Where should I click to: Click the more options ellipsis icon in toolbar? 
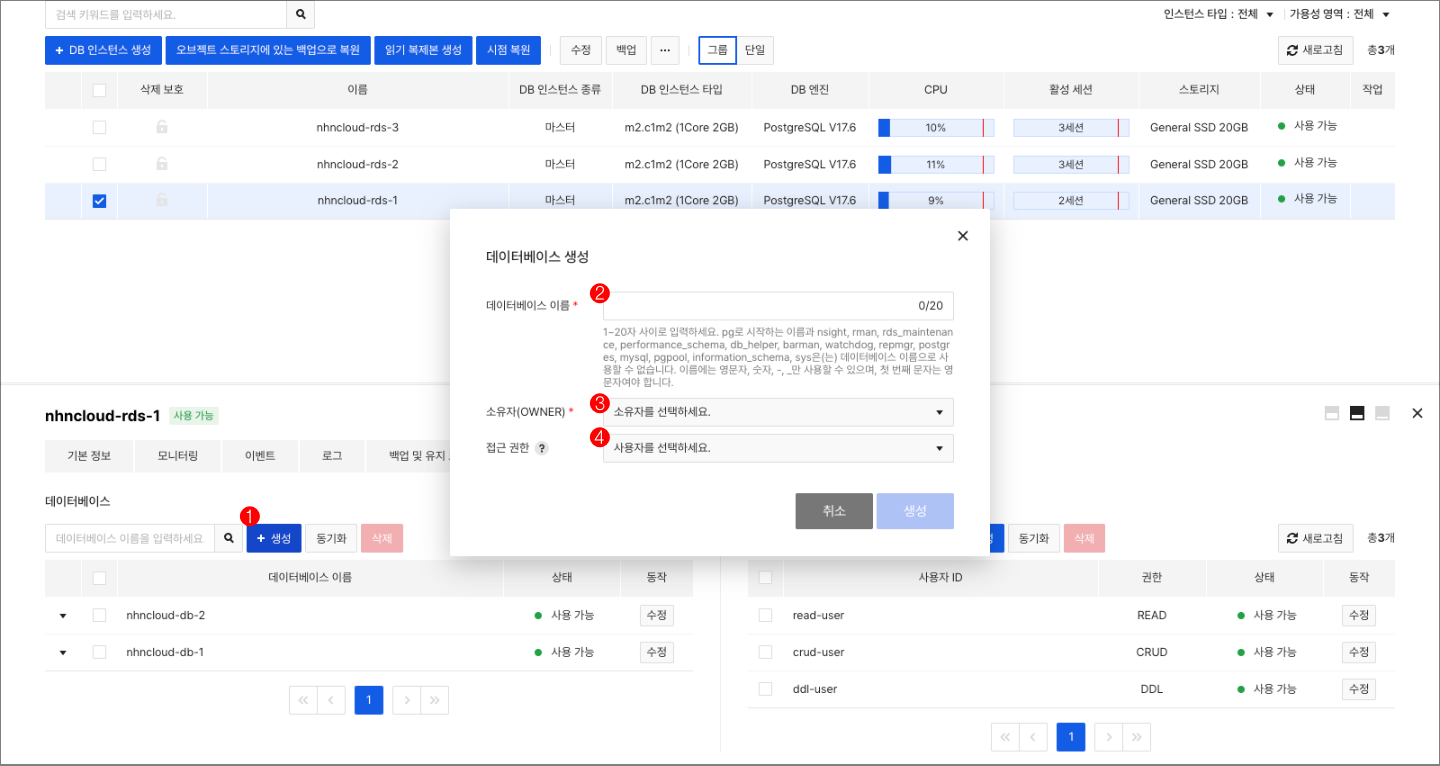click(x=664, y=49)
